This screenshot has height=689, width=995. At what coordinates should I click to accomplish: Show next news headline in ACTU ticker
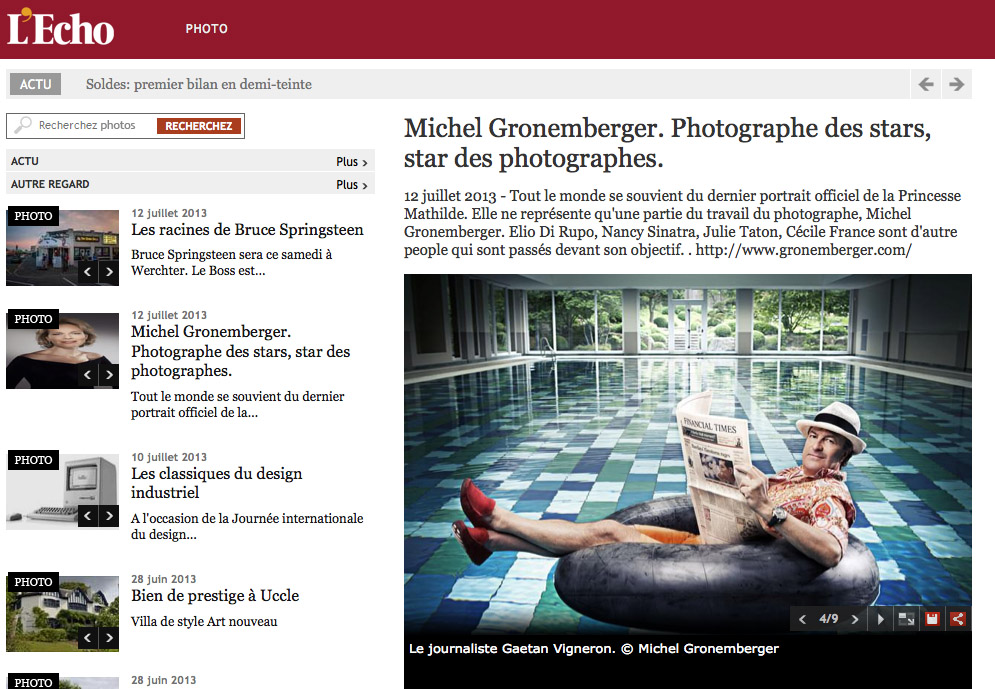[x=956, y=84]
